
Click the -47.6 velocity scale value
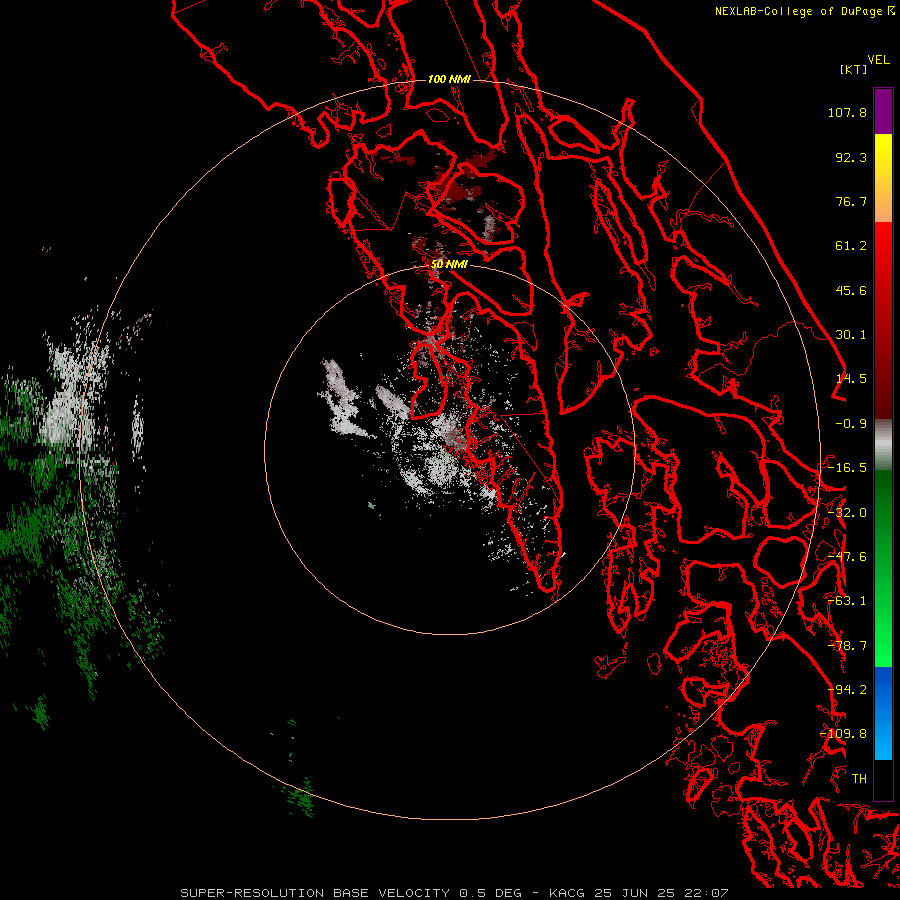(847, 557)
